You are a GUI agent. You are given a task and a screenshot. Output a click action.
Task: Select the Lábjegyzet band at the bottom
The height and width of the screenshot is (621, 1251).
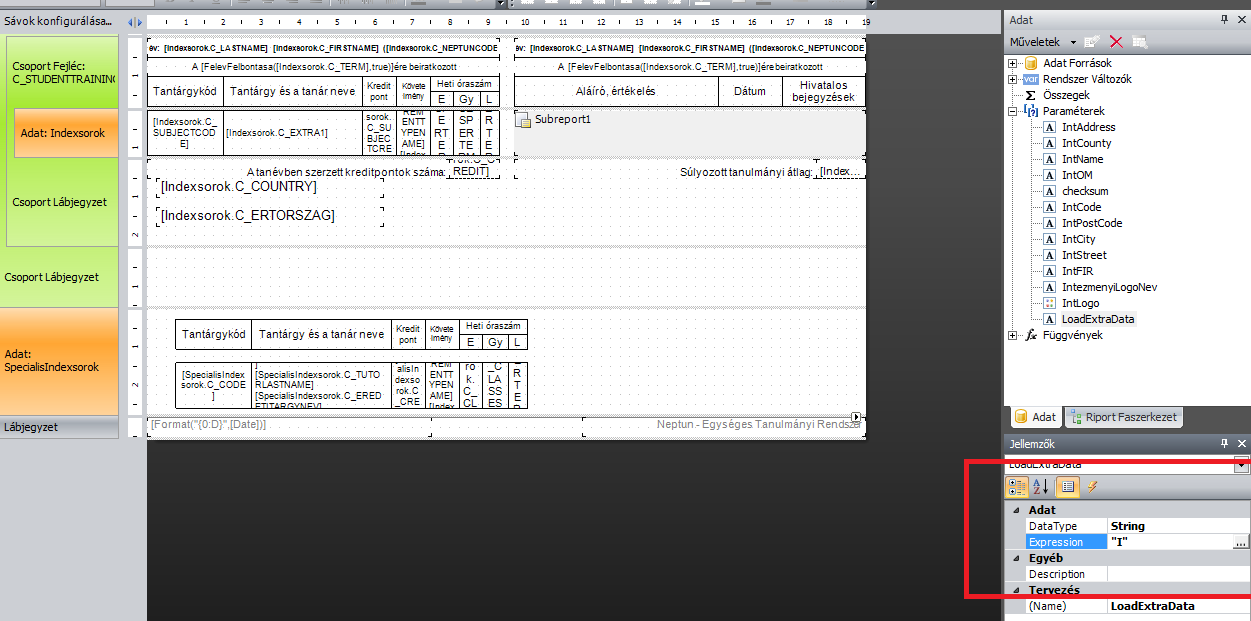point(59,427)
